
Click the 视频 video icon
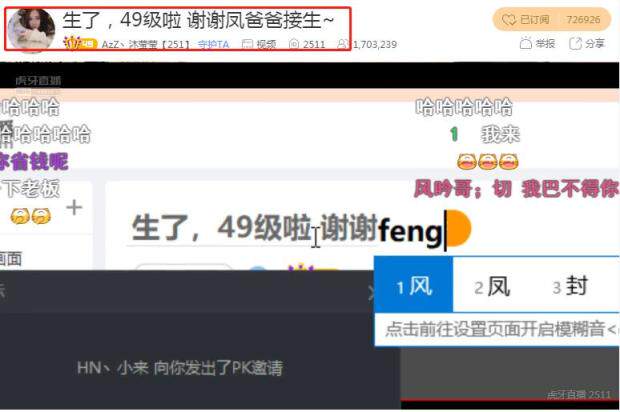(248, 44)
